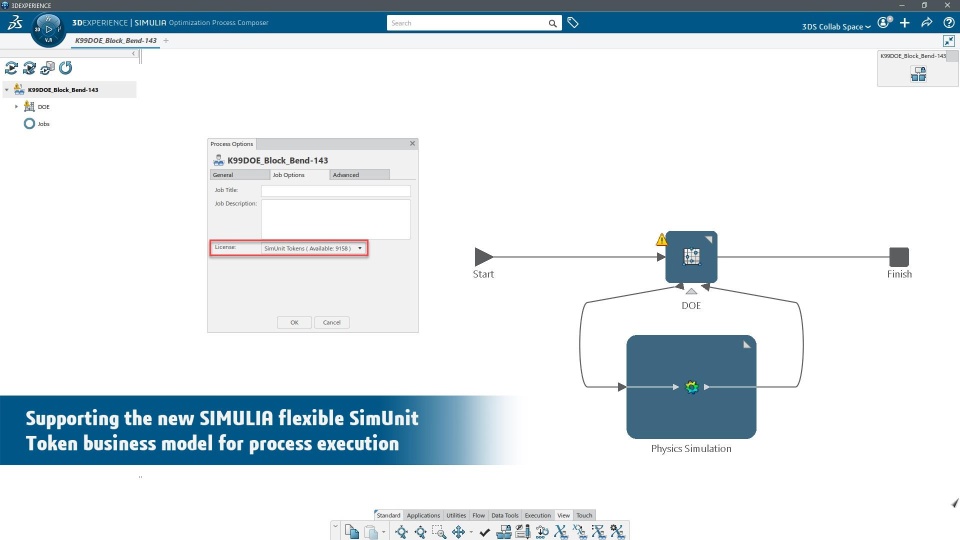
Task: Click the DOE activity node in the flow
Action: pyautogui.click(x=691, y=257)
